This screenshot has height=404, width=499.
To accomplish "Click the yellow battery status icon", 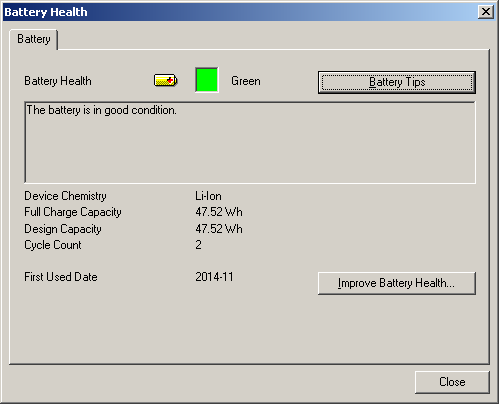I will (x=166, y=80).
